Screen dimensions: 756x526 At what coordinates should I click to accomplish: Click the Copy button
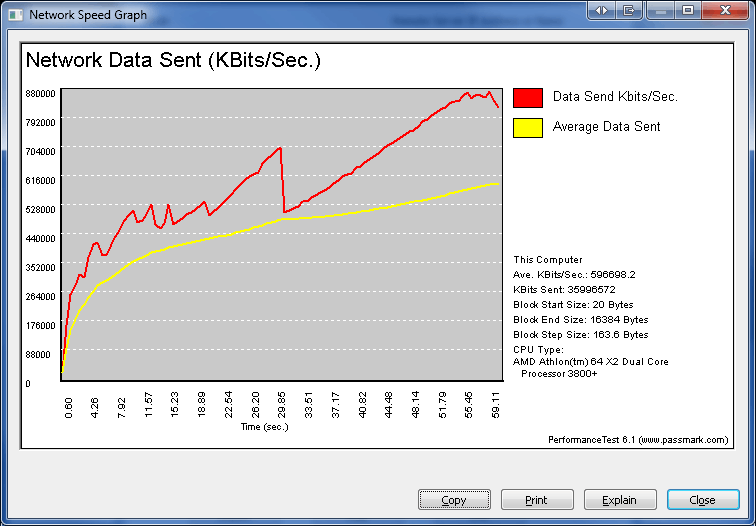[454, 499]
